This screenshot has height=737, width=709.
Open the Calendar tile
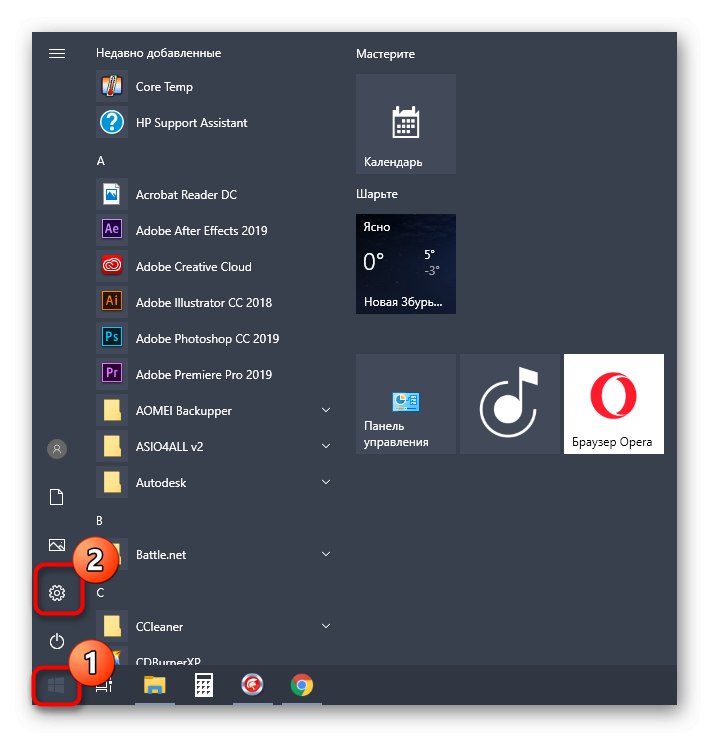click(406, 124)
